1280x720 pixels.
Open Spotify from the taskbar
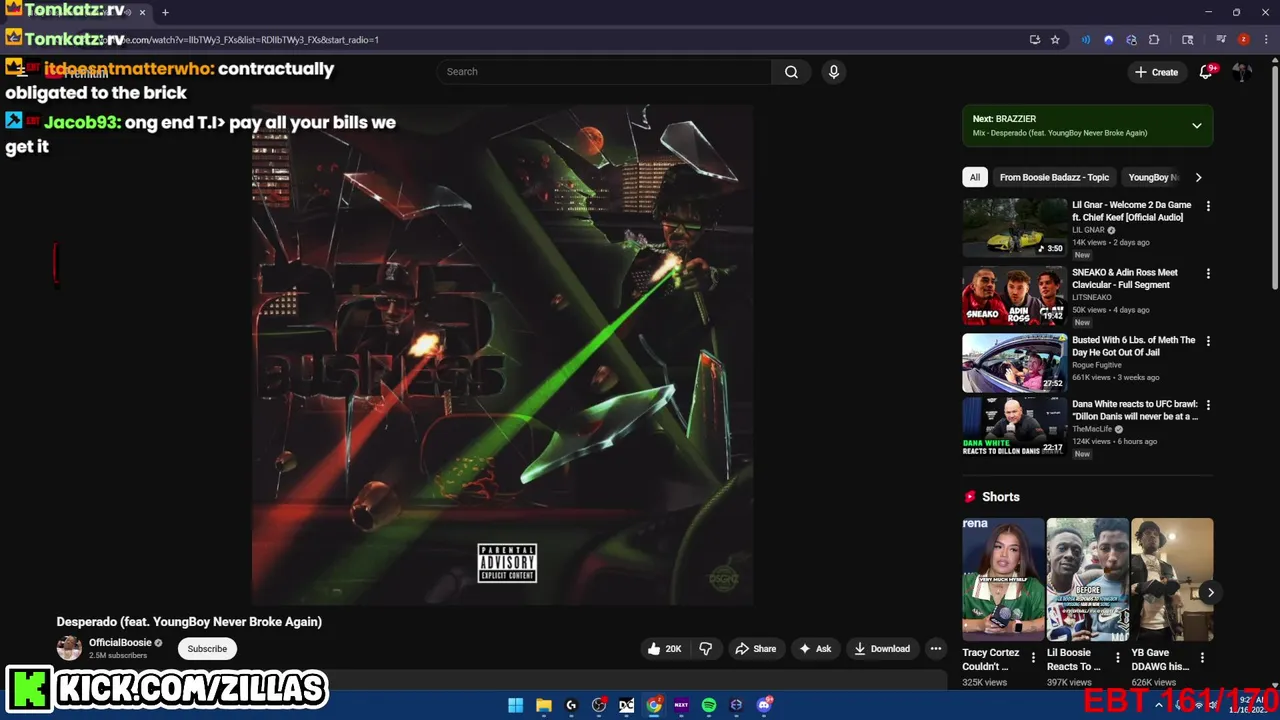pos(709,705)
